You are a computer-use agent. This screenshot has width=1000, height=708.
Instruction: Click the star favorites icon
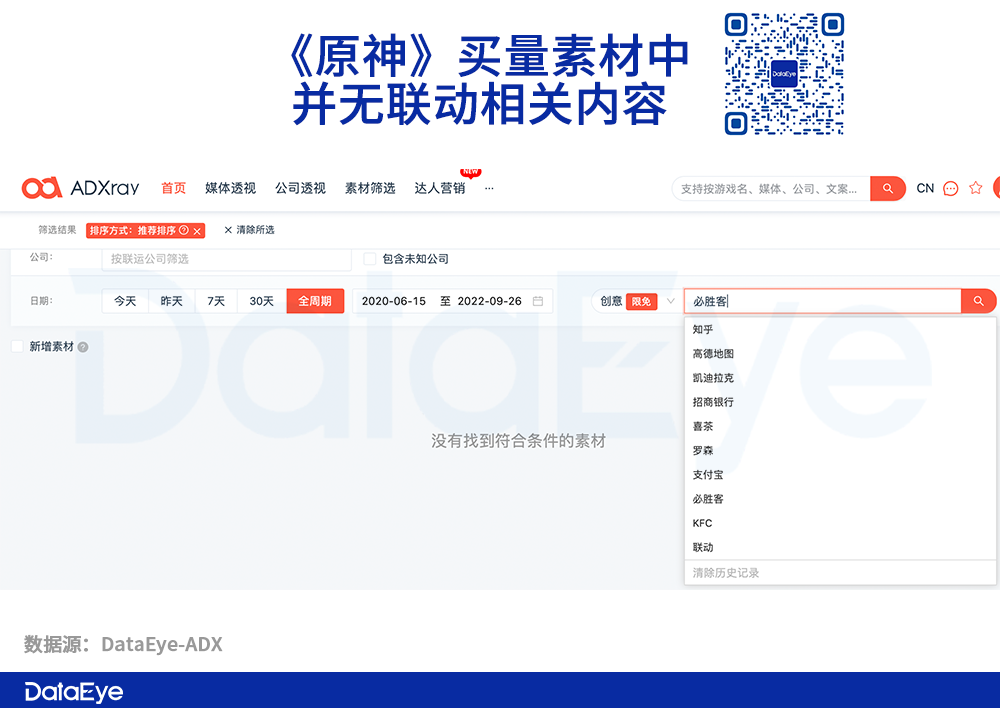(976, 188)
